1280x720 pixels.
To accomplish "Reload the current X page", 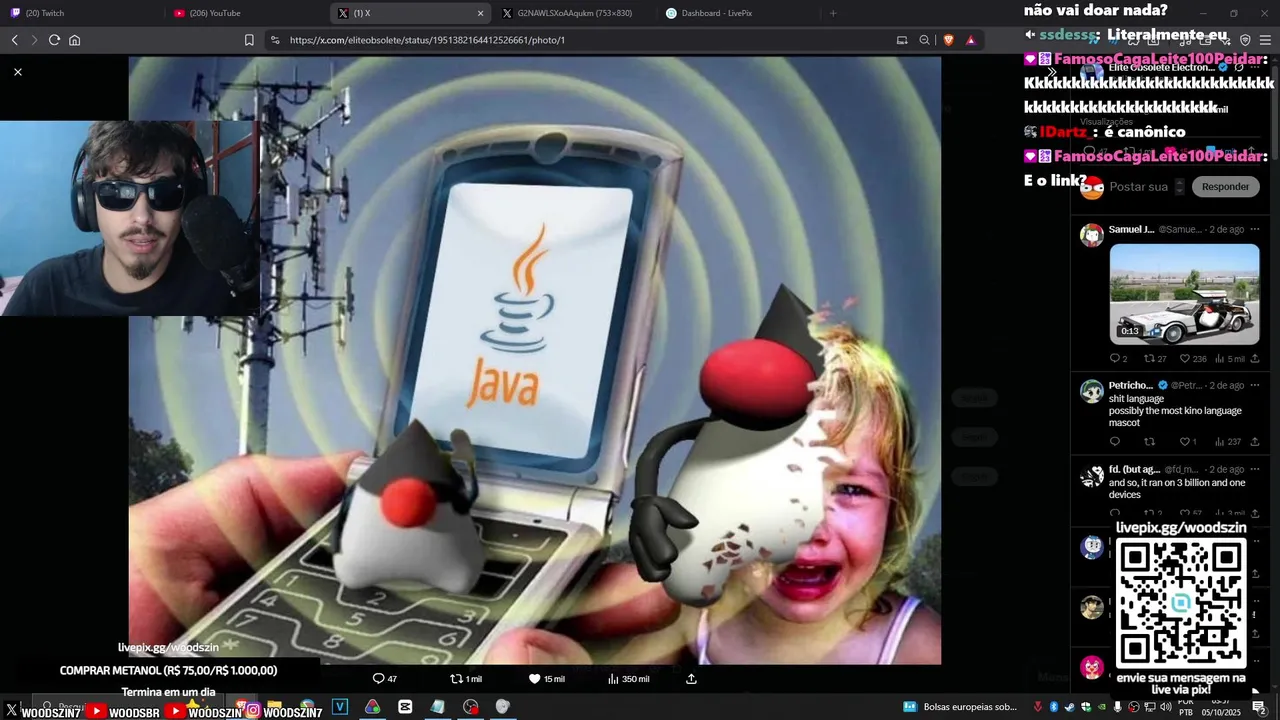I will pyautogui.click(x=54, y=40).
